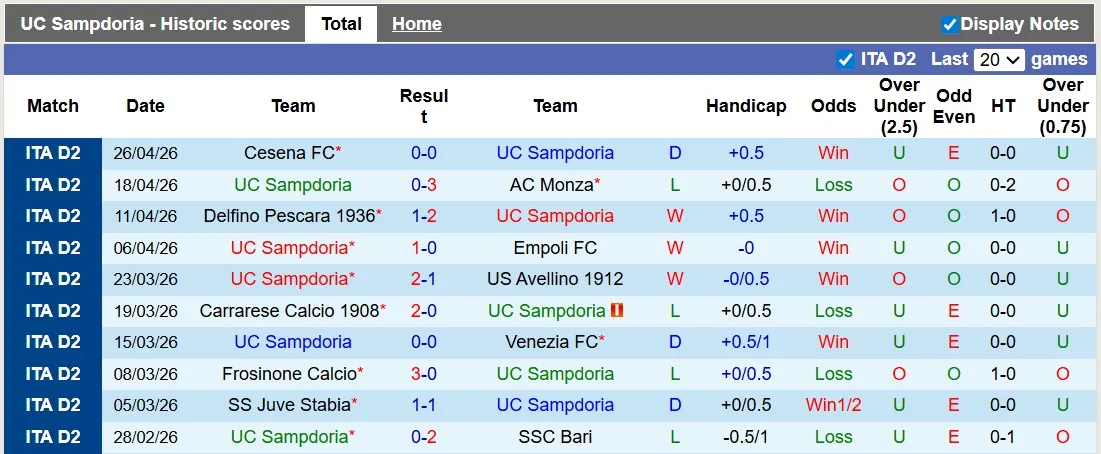Open the Delfino Pescara 1936 team link
Screen dimensions: 1101x454
tap(289, 216)
